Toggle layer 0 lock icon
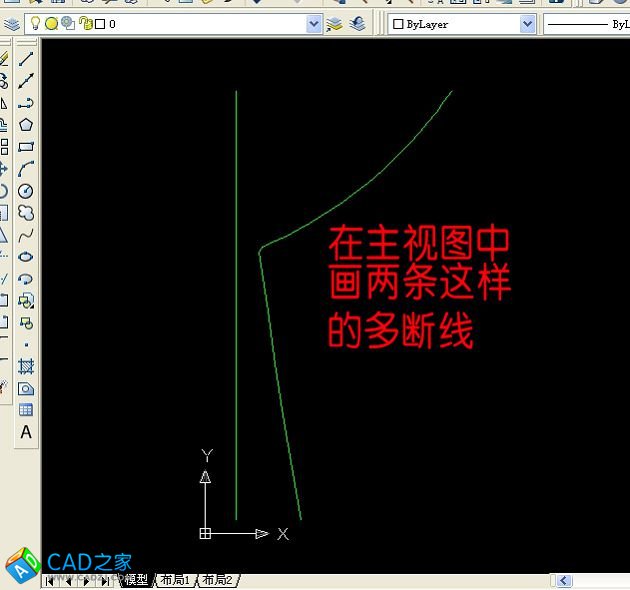 click(x=85, y=23)
